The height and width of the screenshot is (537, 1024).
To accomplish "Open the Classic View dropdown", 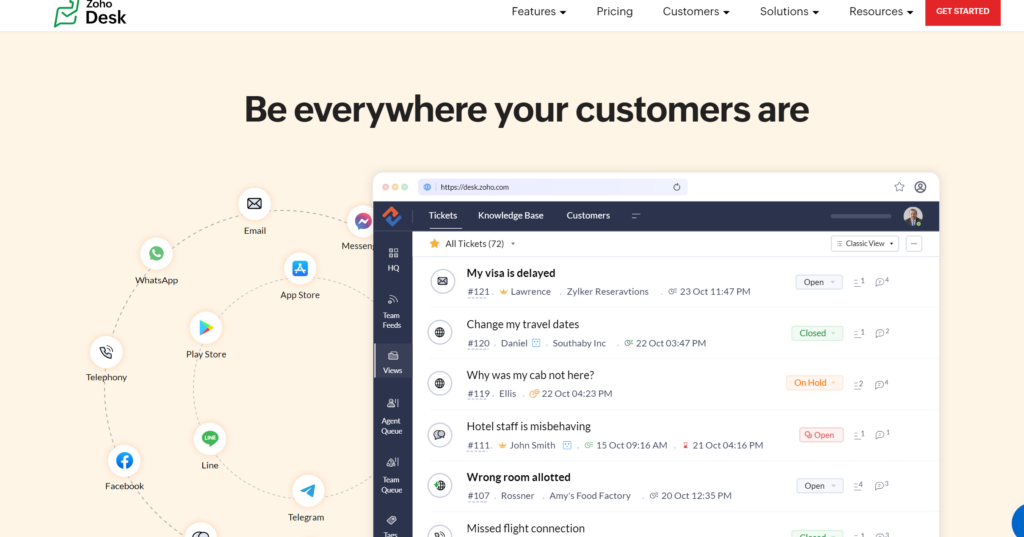I will [x=864, y=243].
